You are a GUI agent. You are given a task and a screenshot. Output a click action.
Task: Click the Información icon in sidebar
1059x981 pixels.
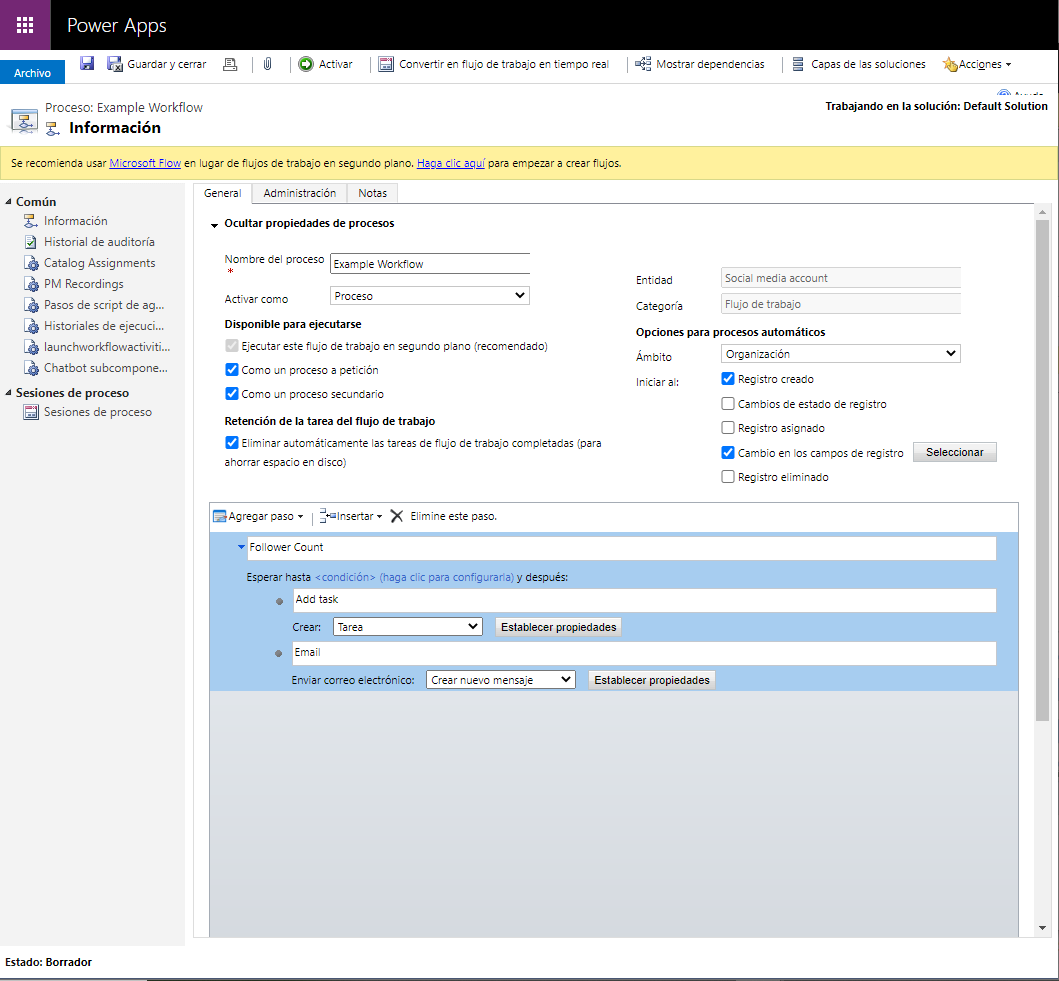pyautogui.click(x=30, y=221)
